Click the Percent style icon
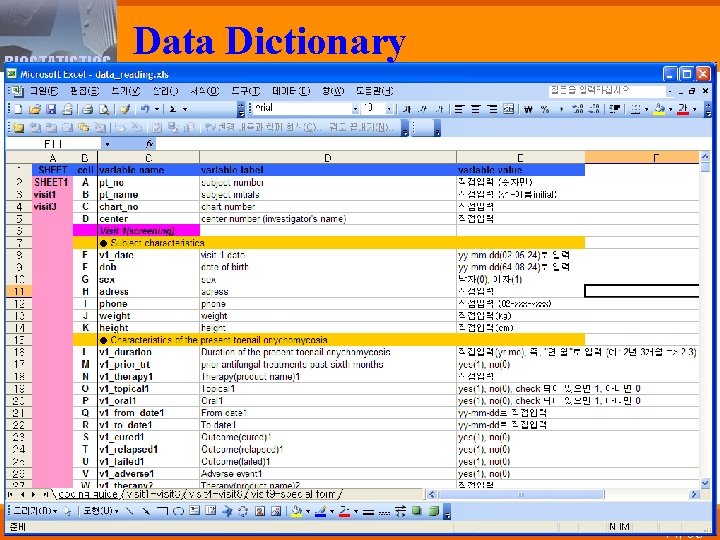Image resolution: width=720 pixels, height=540 pixels. tap(545, 109)
